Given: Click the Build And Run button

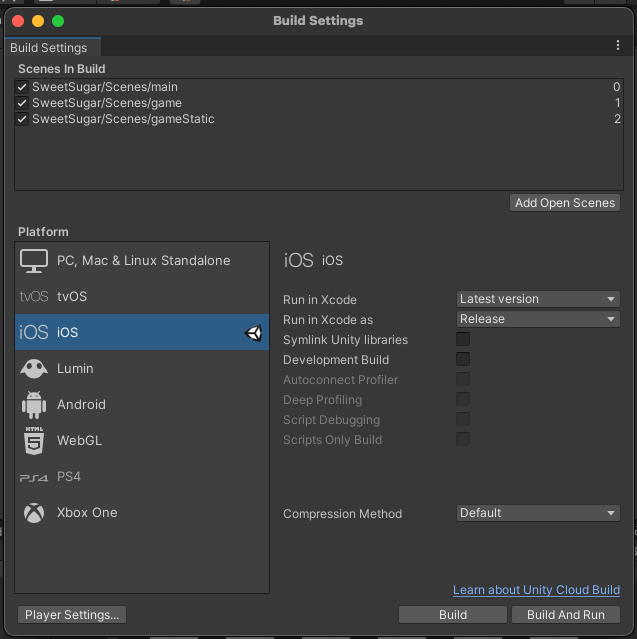Looking at the screenshot, I should (x=566, y=615).
